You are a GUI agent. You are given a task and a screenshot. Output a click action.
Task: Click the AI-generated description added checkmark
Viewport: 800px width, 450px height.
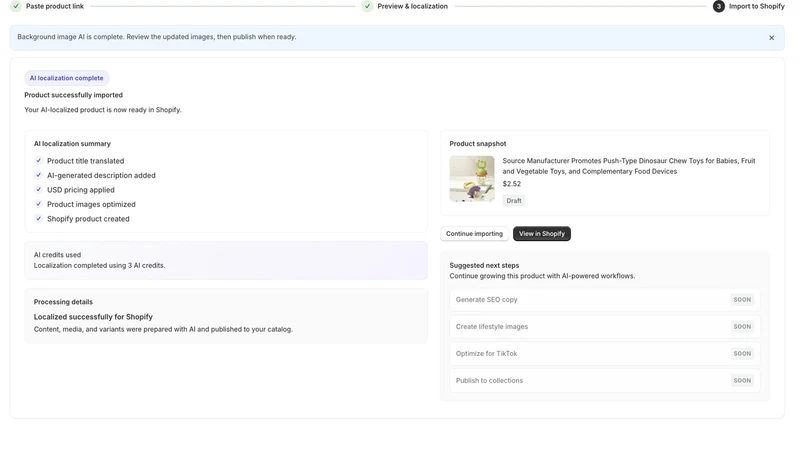pos(38,175)
